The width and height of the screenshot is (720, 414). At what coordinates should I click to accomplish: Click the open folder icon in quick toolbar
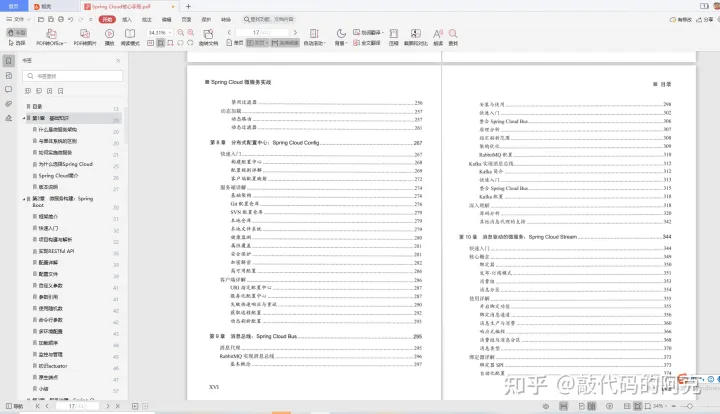point(41,19)
